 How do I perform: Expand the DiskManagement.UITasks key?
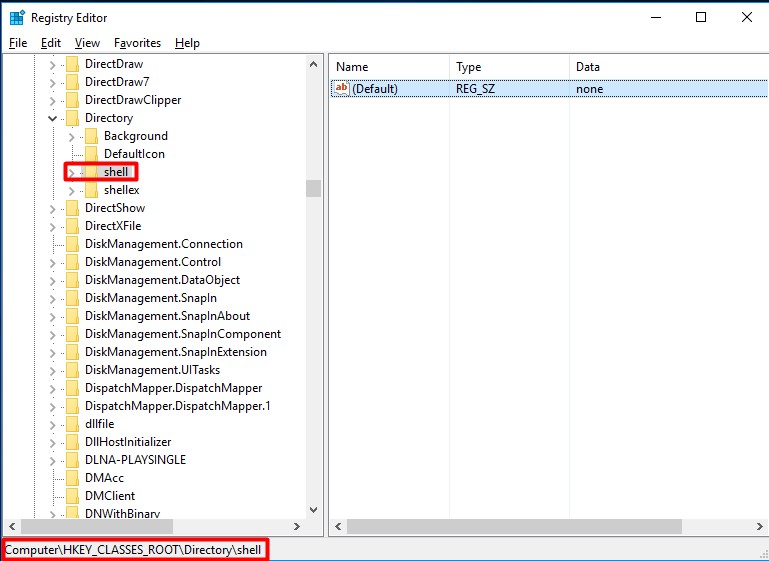coord(52,370)
